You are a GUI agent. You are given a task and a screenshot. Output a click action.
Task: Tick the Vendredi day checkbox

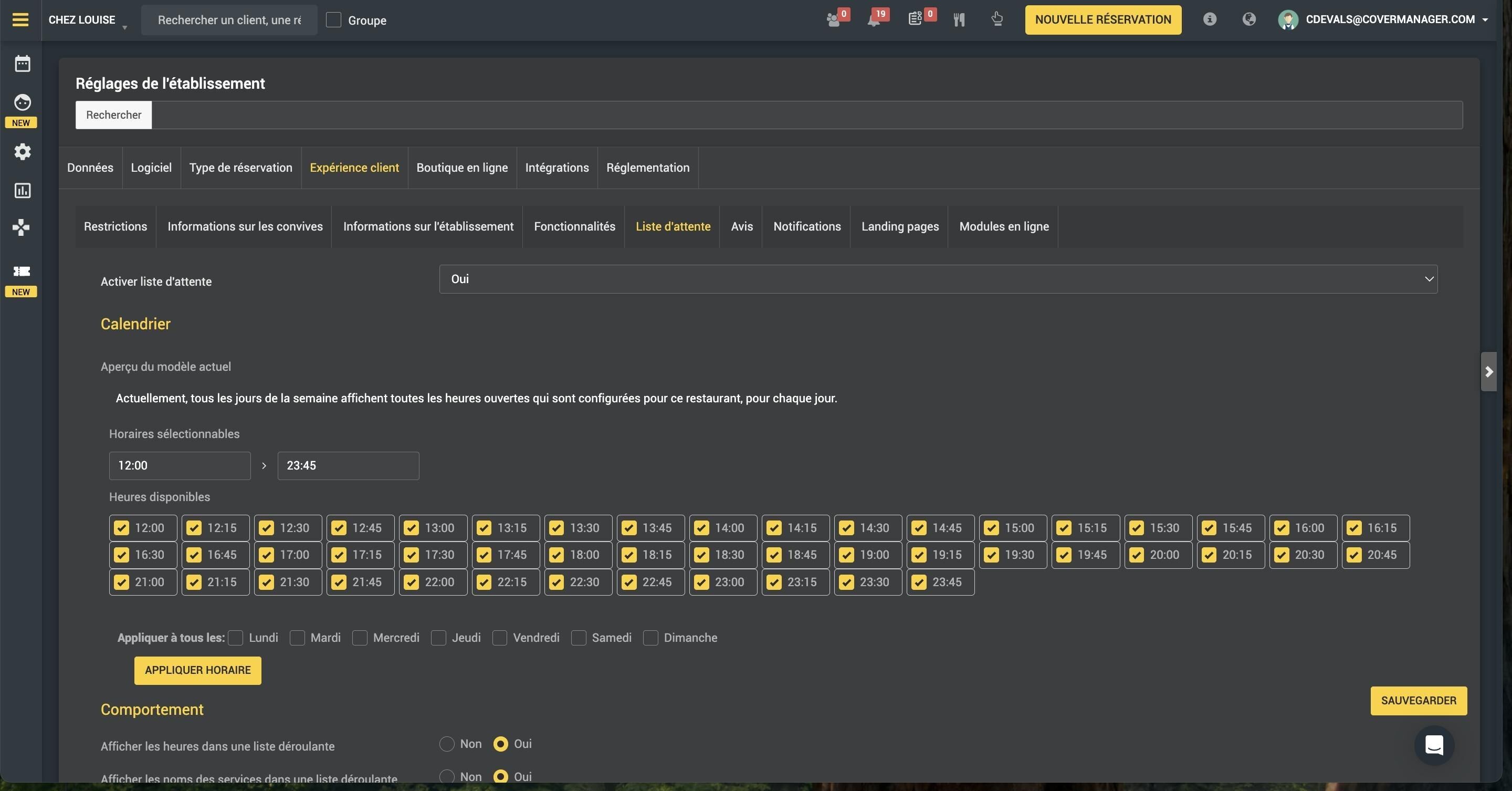pyautogui.click(x=499, y=638)
